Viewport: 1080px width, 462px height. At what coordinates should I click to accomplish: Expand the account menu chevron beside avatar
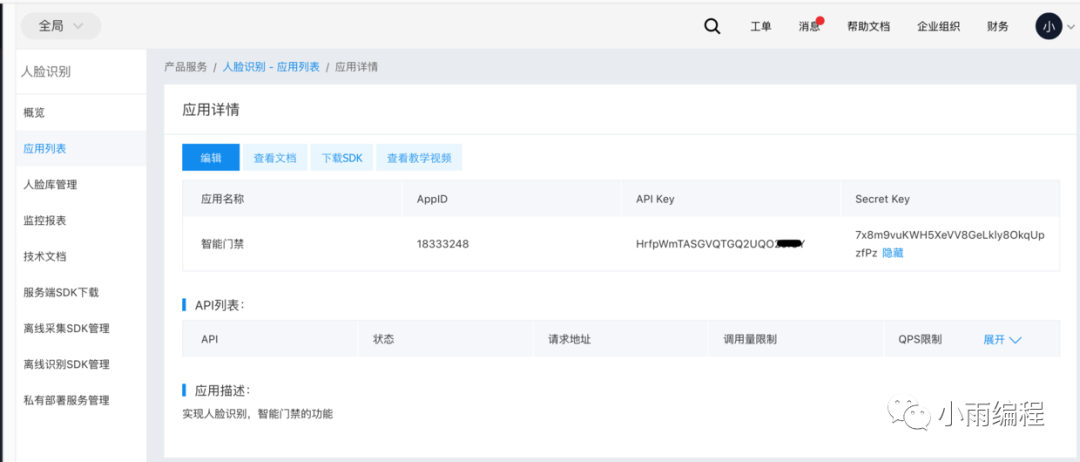(1069, 27)
